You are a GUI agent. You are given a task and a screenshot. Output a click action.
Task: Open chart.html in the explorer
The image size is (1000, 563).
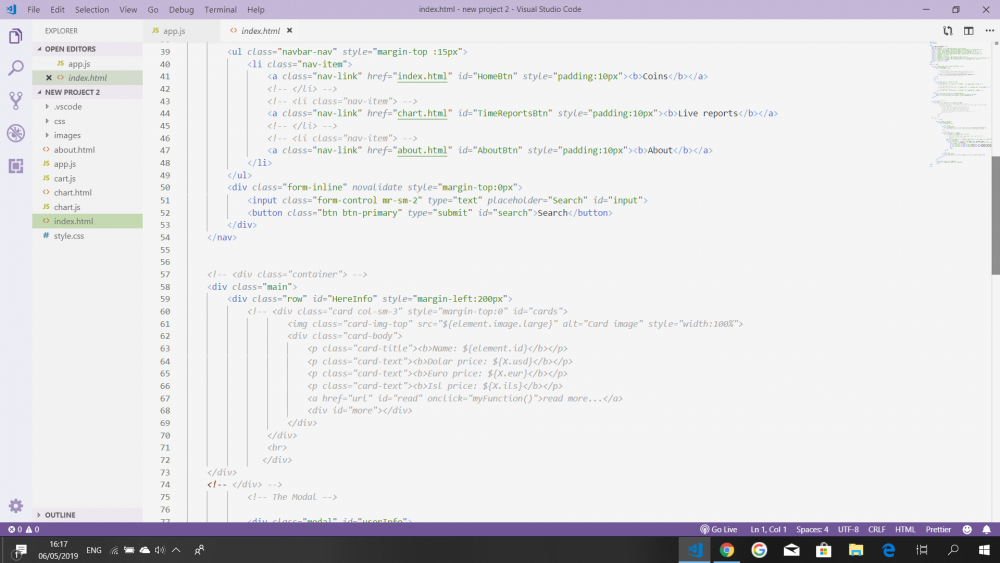(x=73, y=193)
